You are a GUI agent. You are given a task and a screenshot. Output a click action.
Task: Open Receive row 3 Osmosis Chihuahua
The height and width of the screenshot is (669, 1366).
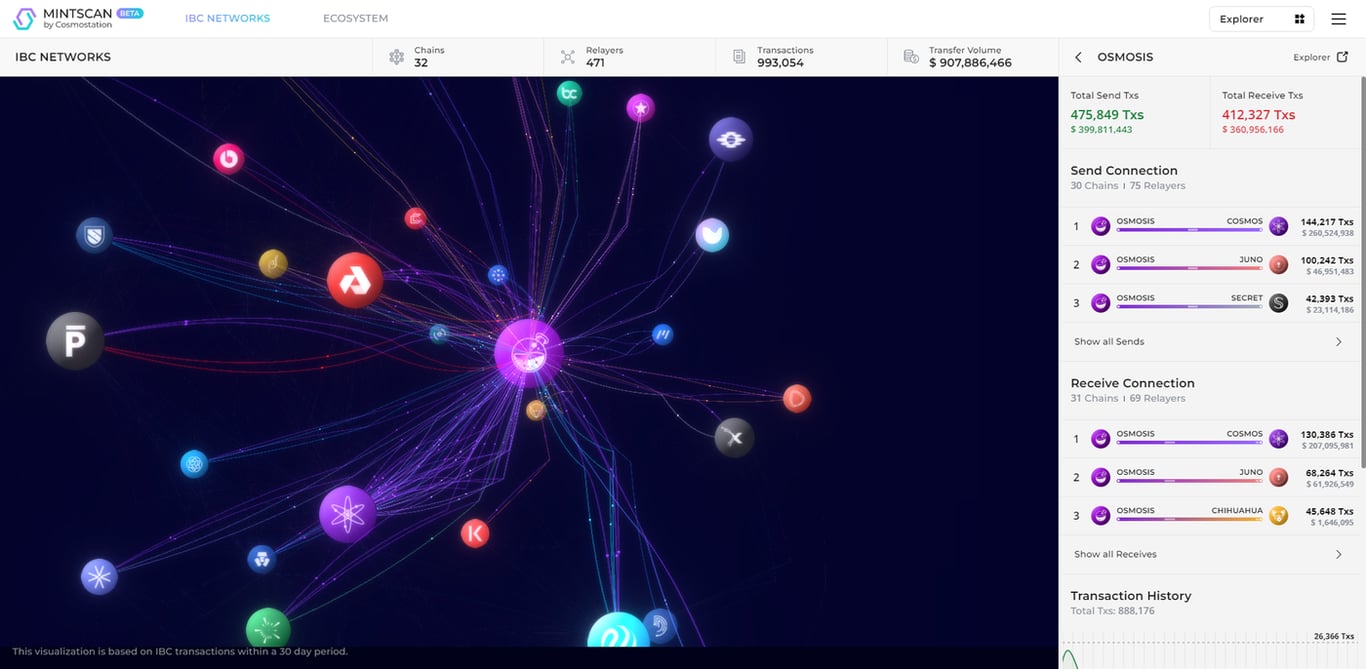tap(1212, 516)
